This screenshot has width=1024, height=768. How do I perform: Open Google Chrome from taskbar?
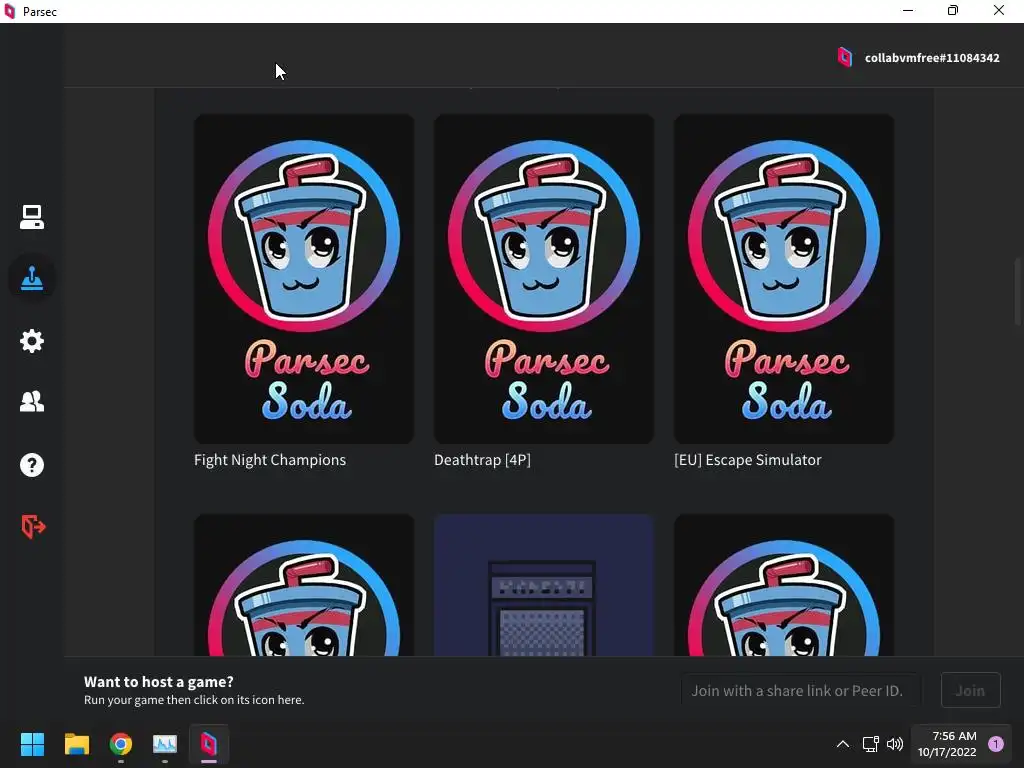(x=121, y=744)
